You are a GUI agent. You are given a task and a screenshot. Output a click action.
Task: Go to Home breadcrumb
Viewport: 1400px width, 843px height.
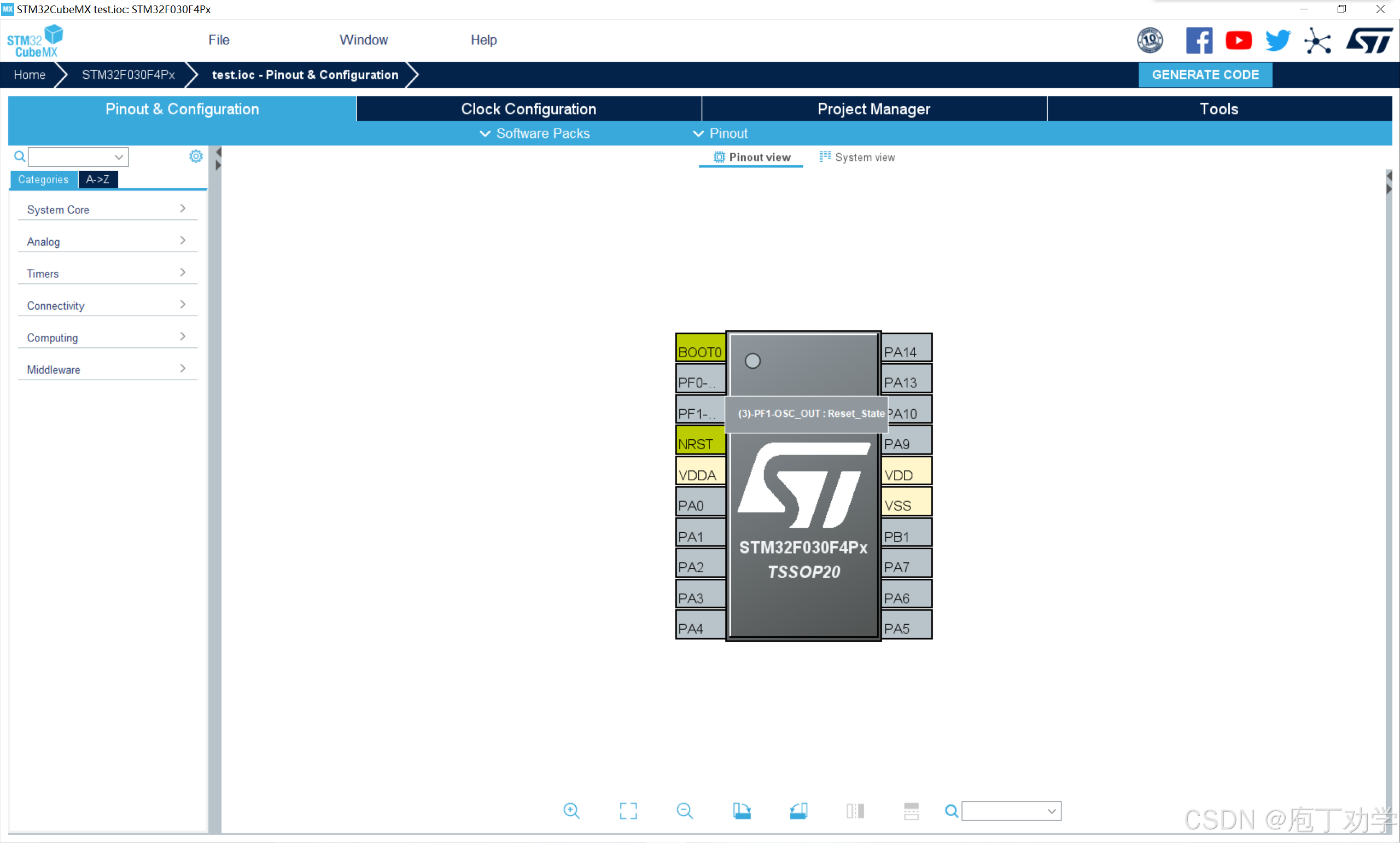pos(30,74)
